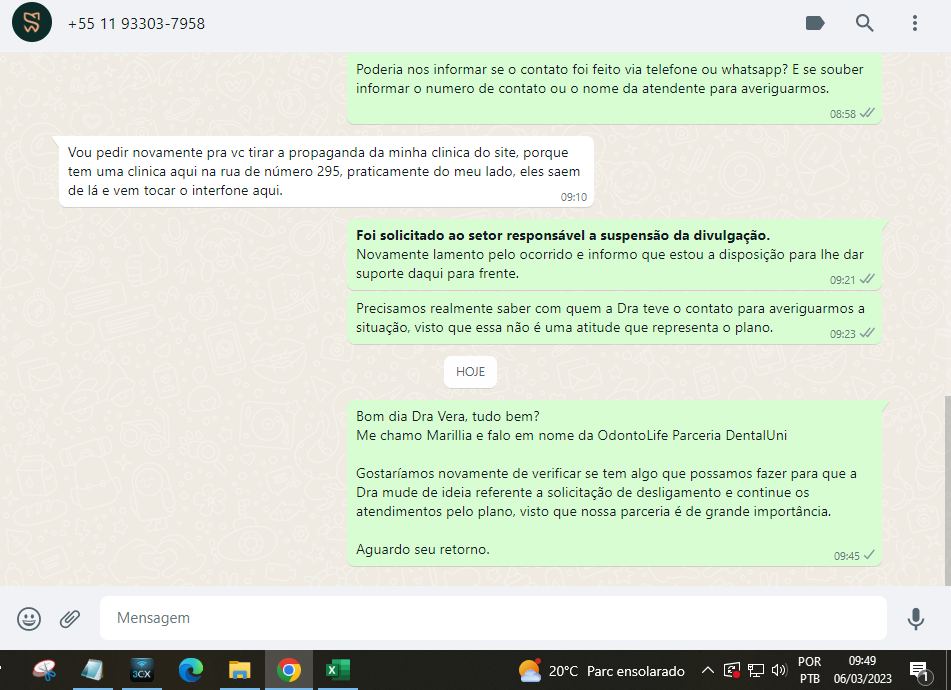Click the HOJE date separator badge
The width and height of the screenshot is (951, 690).
470,372
